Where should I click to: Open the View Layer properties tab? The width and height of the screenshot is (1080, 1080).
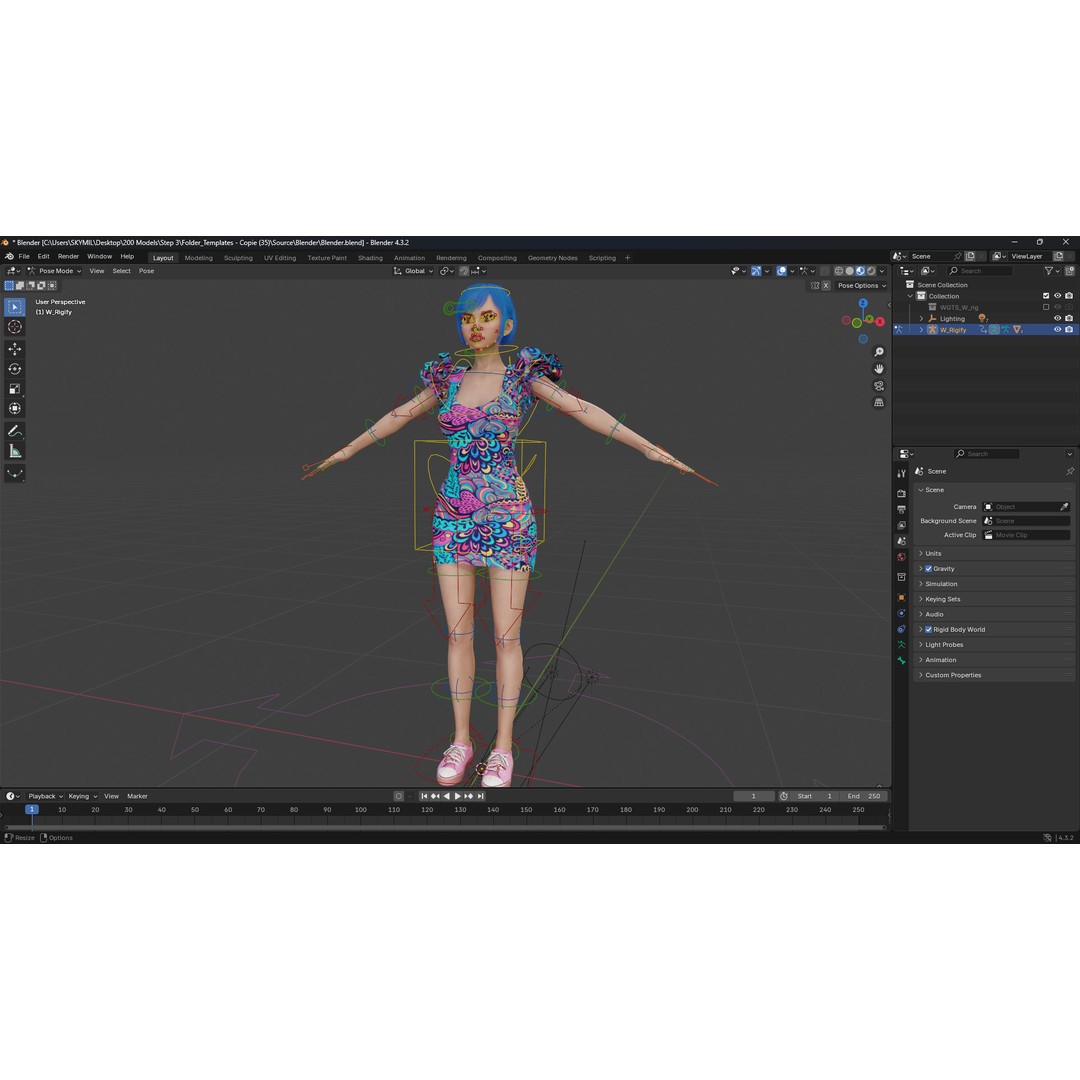(901, 525)
